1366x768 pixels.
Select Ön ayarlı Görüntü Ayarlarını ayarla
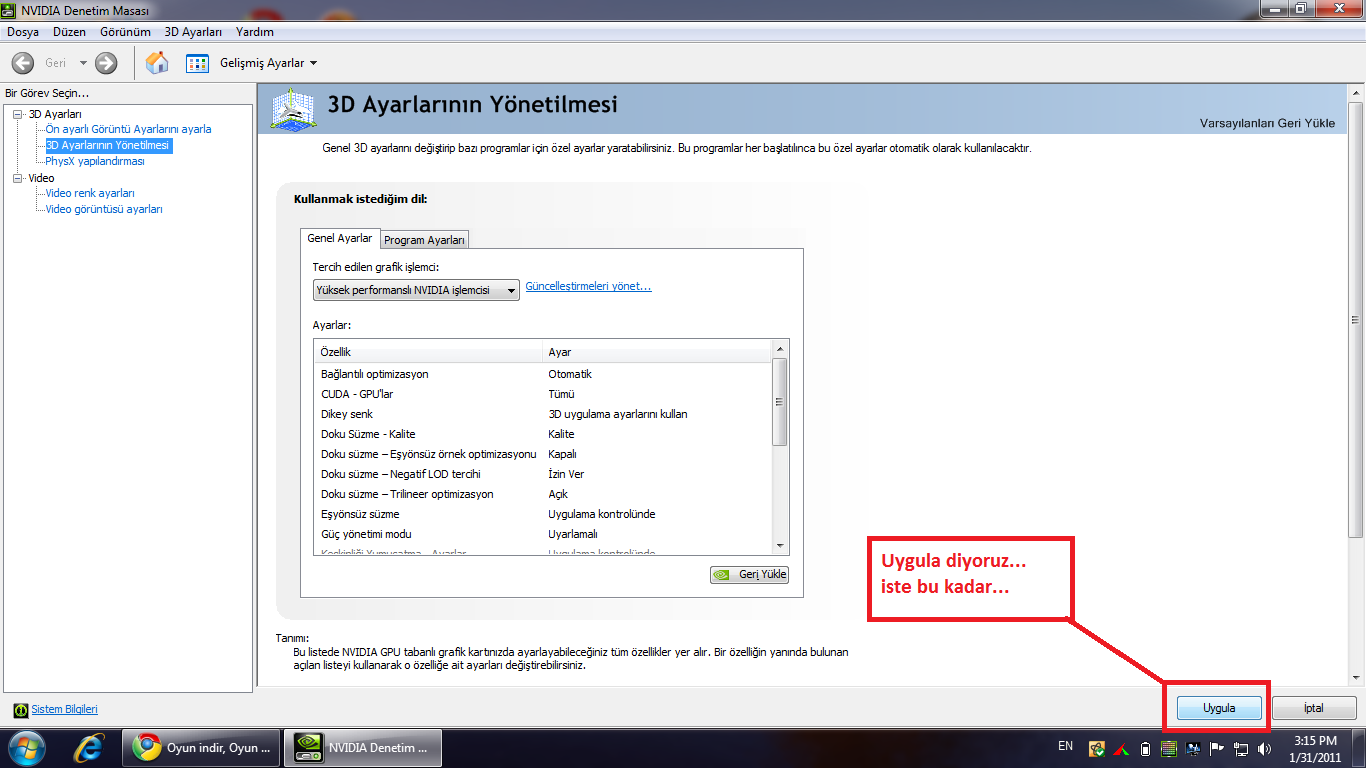coord(128,129)
